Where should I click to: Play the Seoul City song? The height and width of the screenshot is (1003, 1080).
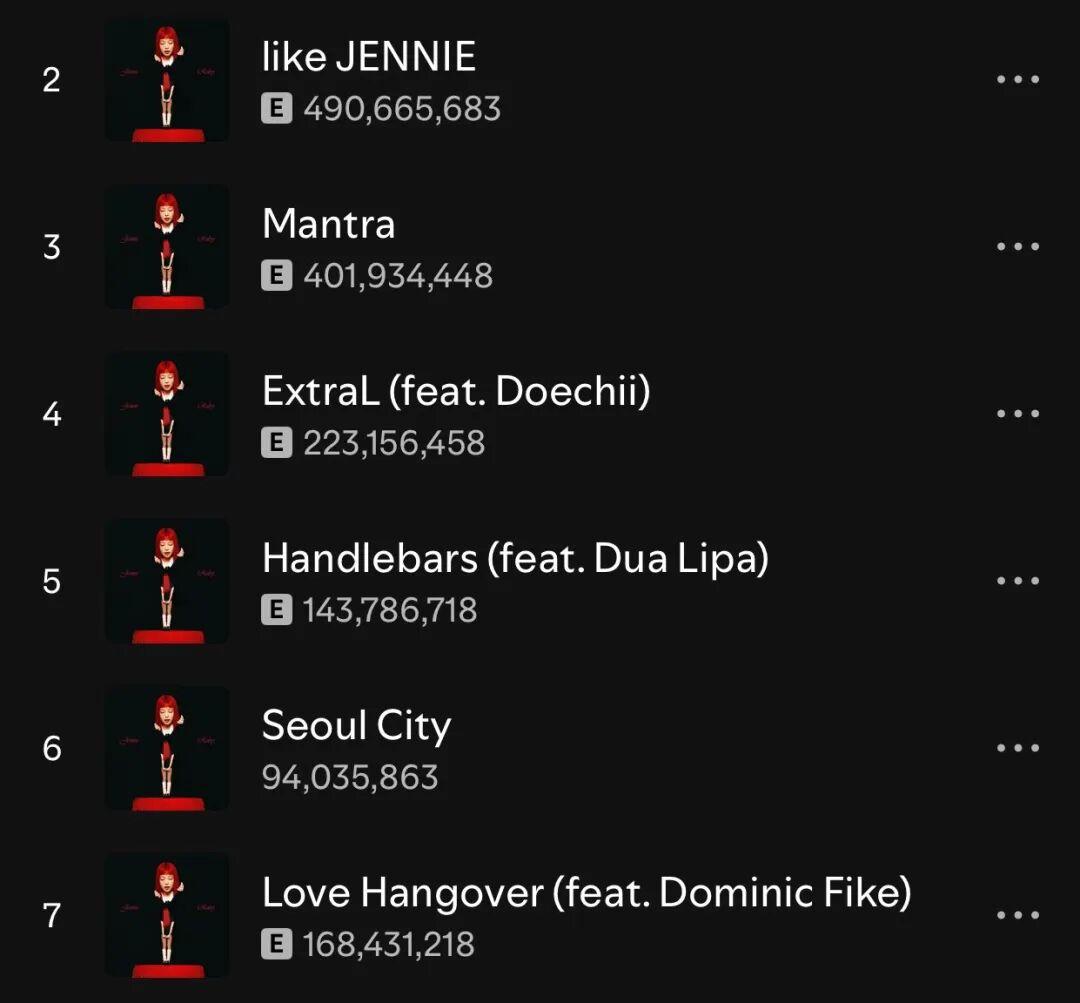(356, 726)
